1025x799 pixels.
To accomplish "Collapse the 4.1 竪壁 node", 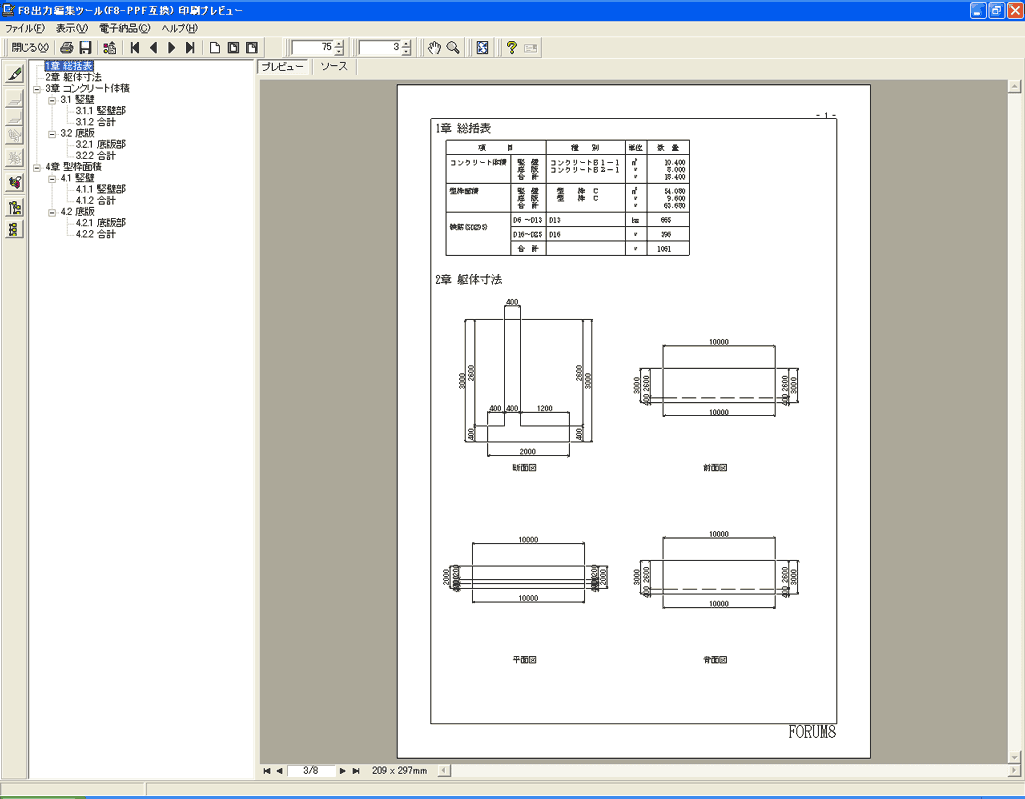I will click(52, 178).
